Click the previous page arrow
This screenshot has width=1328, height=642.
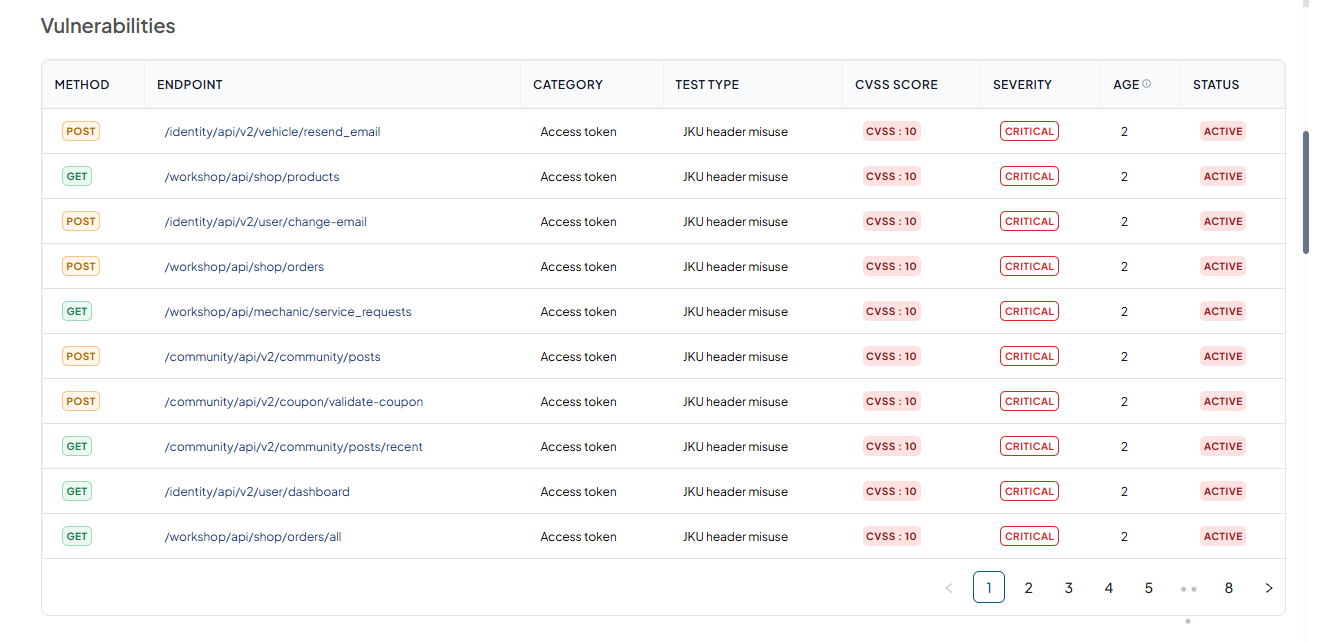click(x=949, y=588)
